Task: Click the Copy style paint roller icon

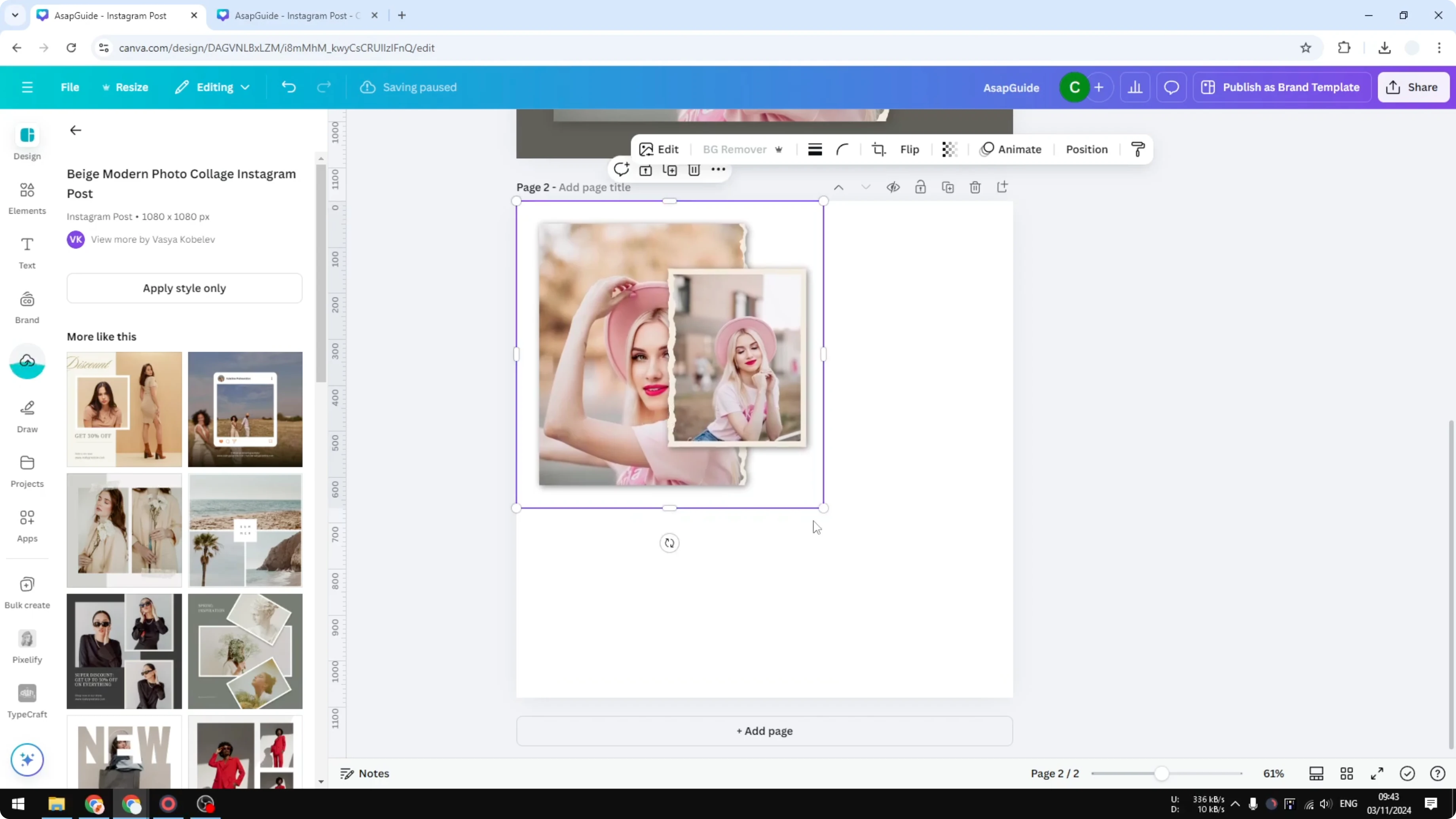Action: coord(1138,149)
